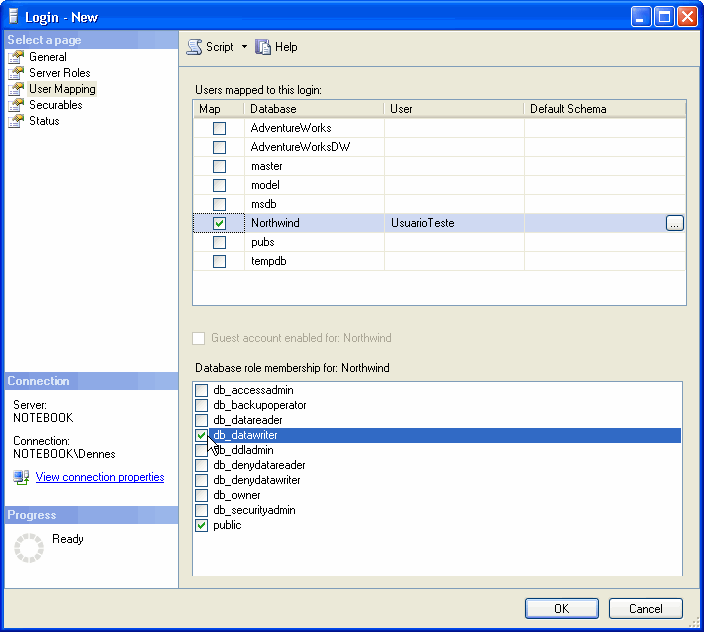Uncheck the Northwind map checkbox
Viewport: 704px width, 632px height.
(219, 223)
